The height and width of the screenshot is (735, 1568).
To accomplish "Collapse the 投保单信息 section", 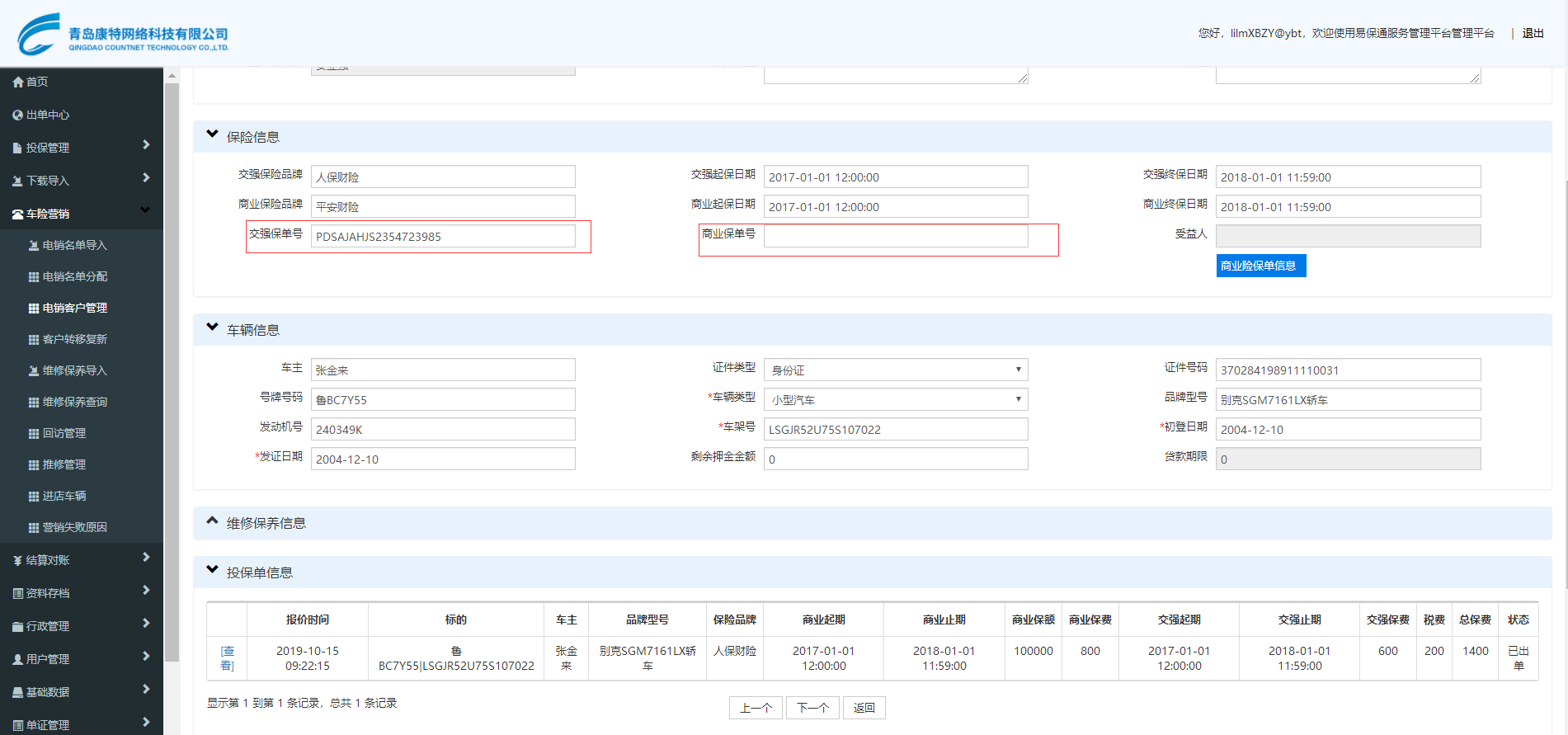I will tap(213, 569).
